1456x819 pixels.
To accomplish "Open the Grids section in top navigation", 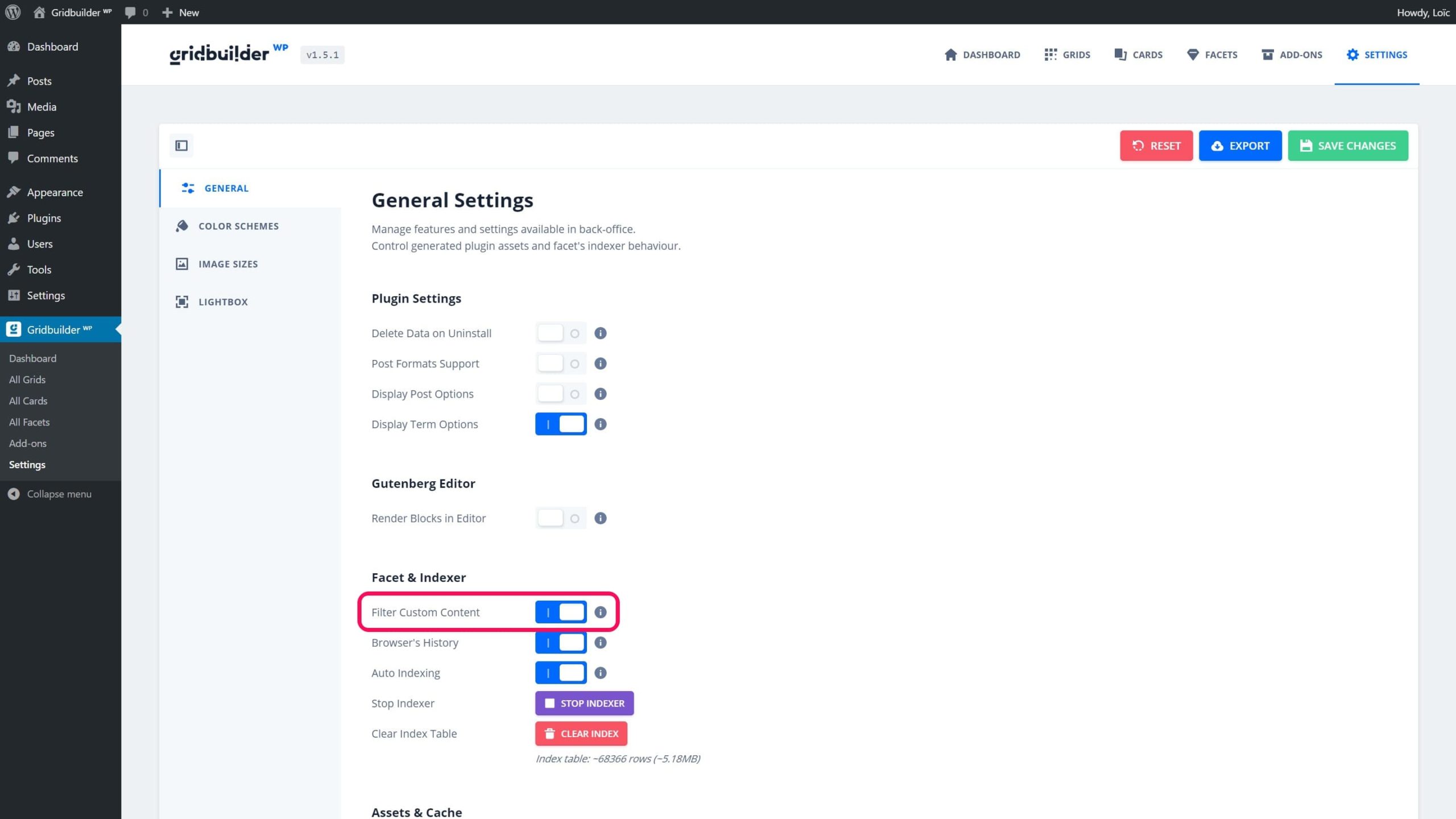I will pyautogui.click(x=1068, y=55).
